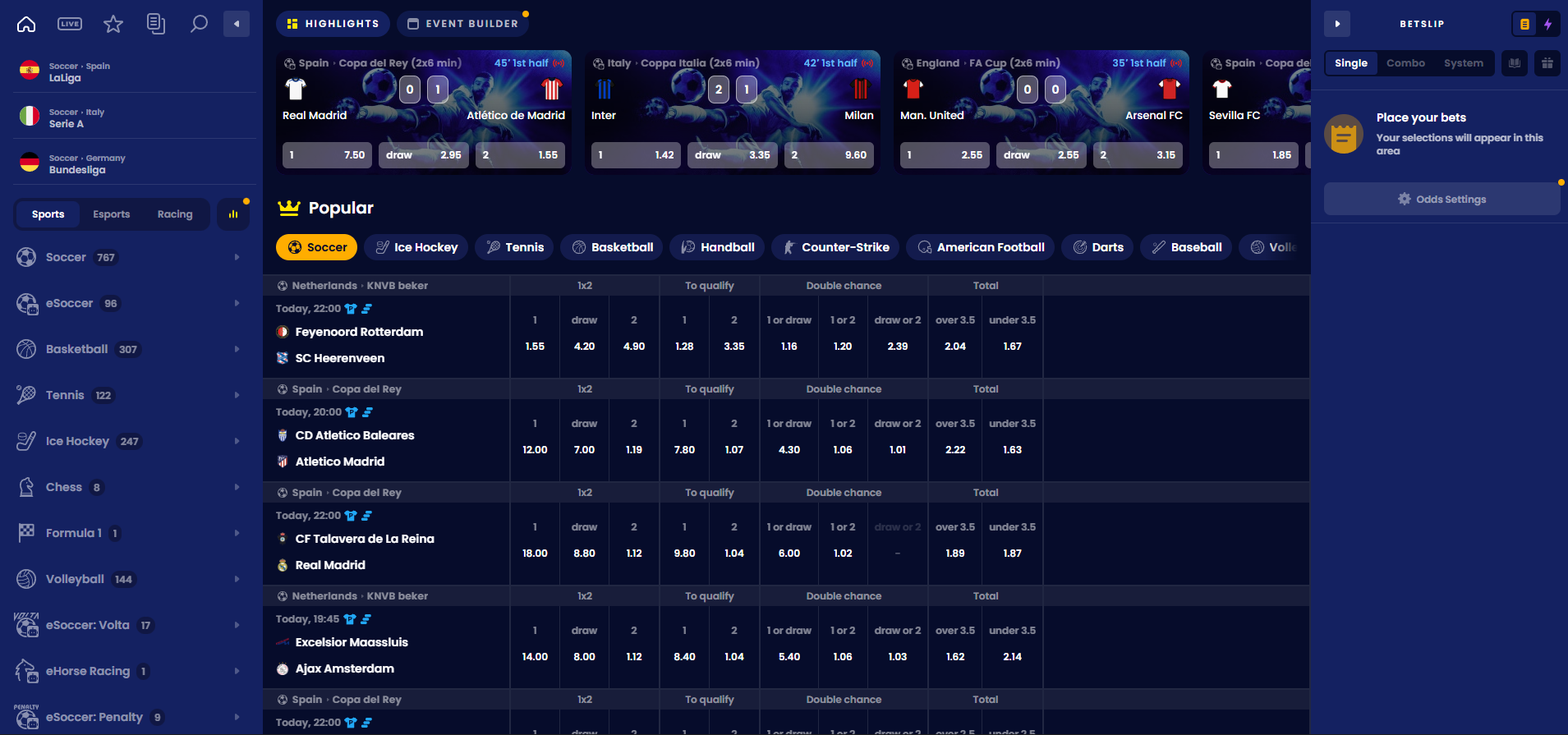Click the yellow betslip list icon
This screenshot has height=735, width=1568.
coord(1524,24)
